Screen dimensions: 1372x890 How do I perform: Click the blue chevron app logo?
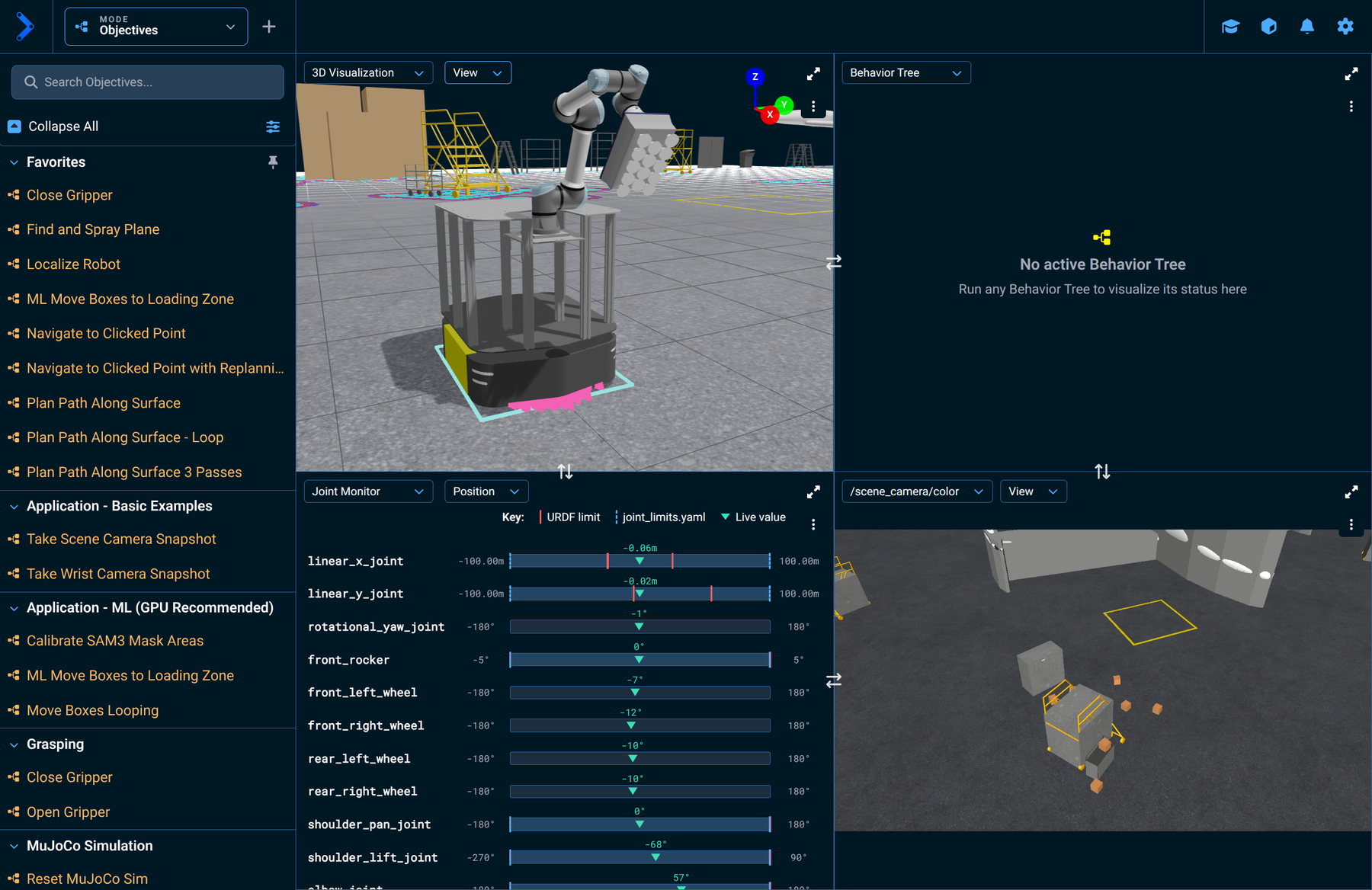[x=25, y=27]
